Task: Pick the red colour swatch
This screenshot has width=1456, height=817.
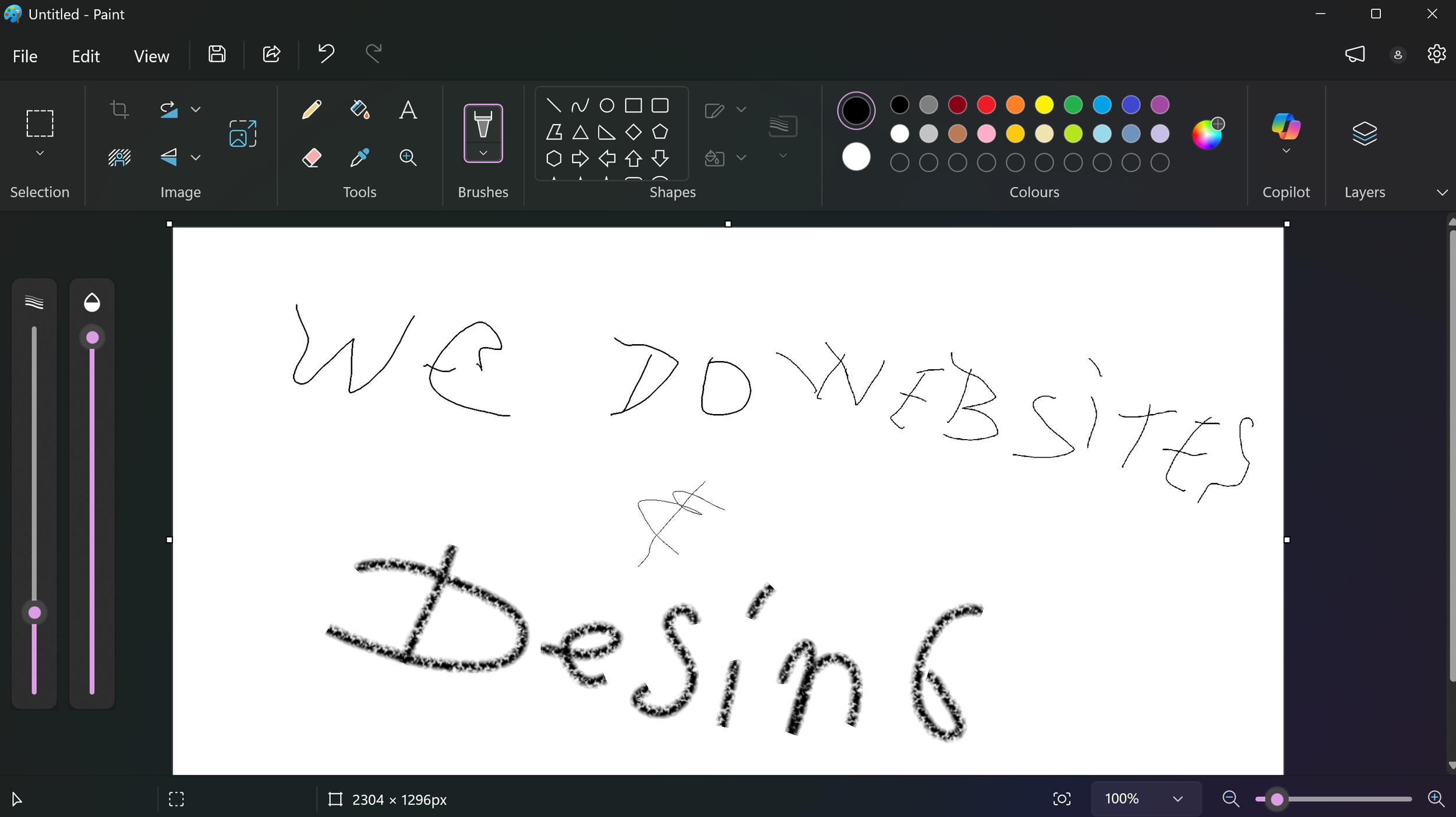Action: [986, 105]
